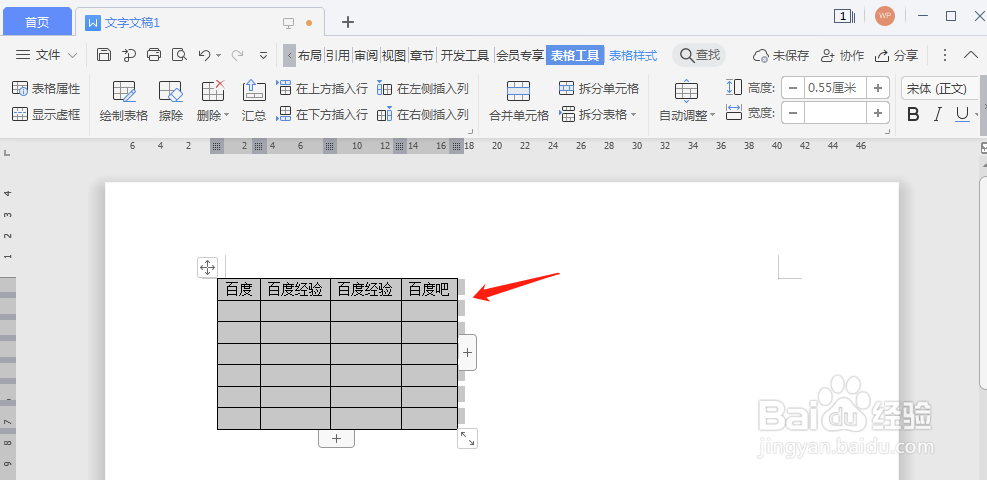
Task: Click 合并单元格 merge cells
Action: (x=519, y=101)
